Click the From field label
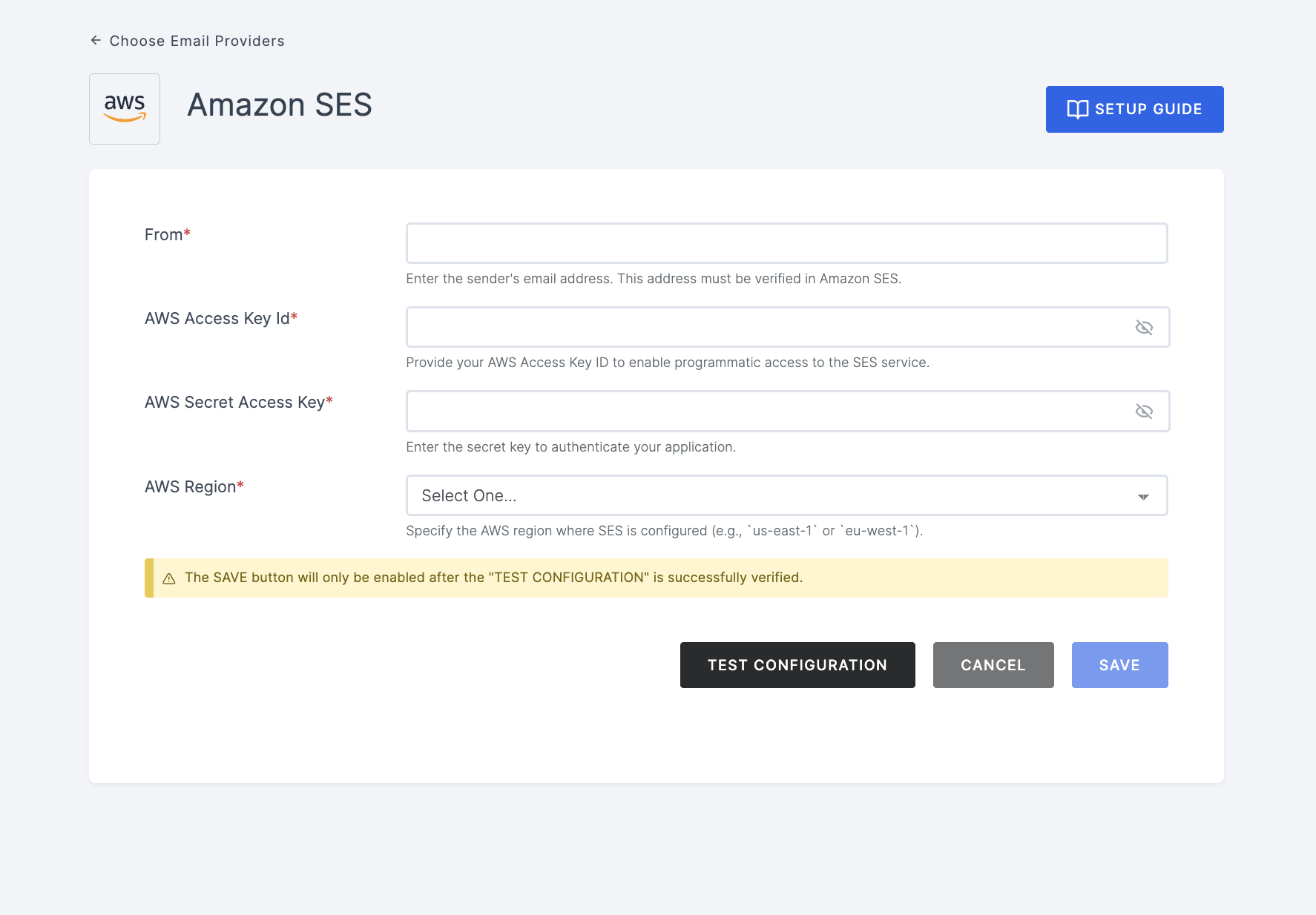1316x915 pixels. [x=168, y=235]
